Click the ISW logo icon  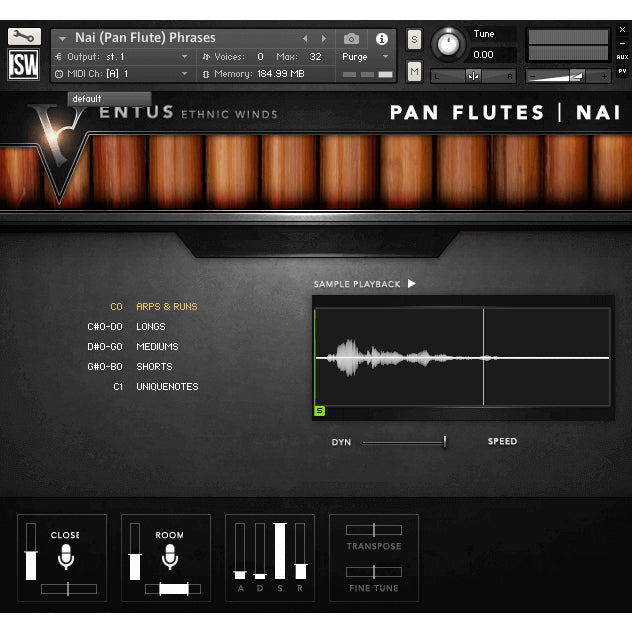24,64
